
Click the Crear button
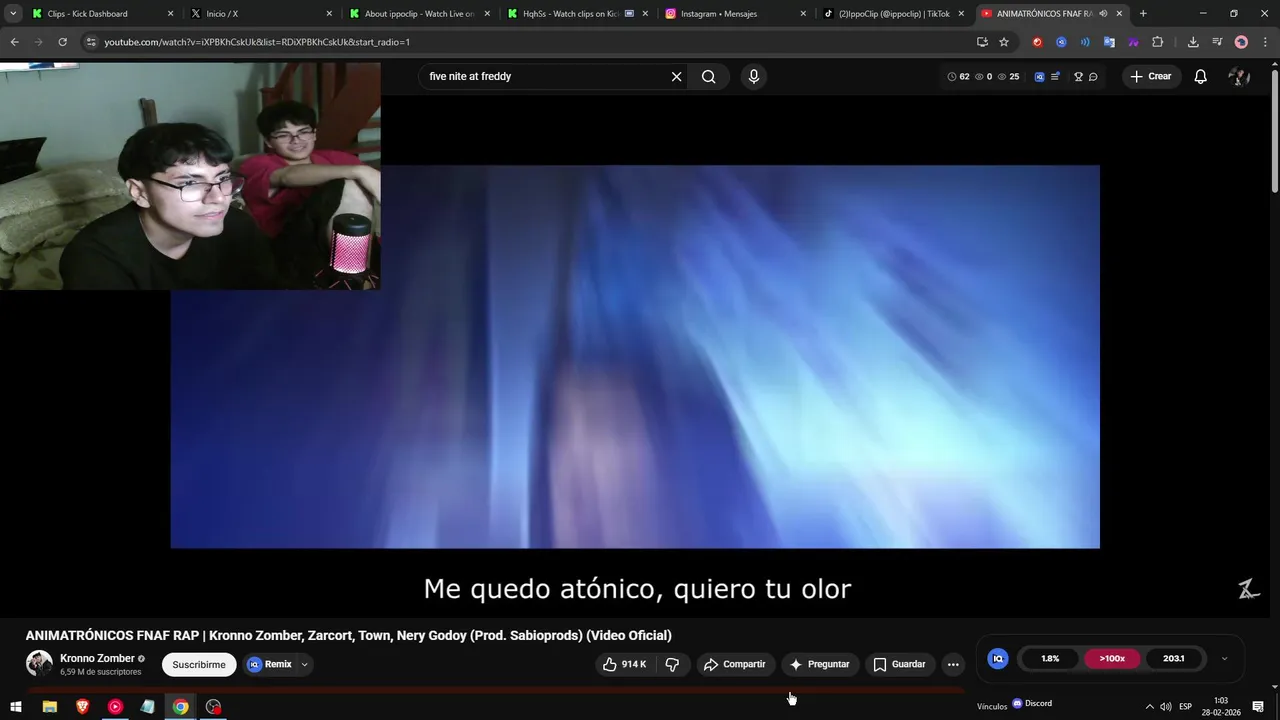pyautogui.click(x=1150, y=77)
